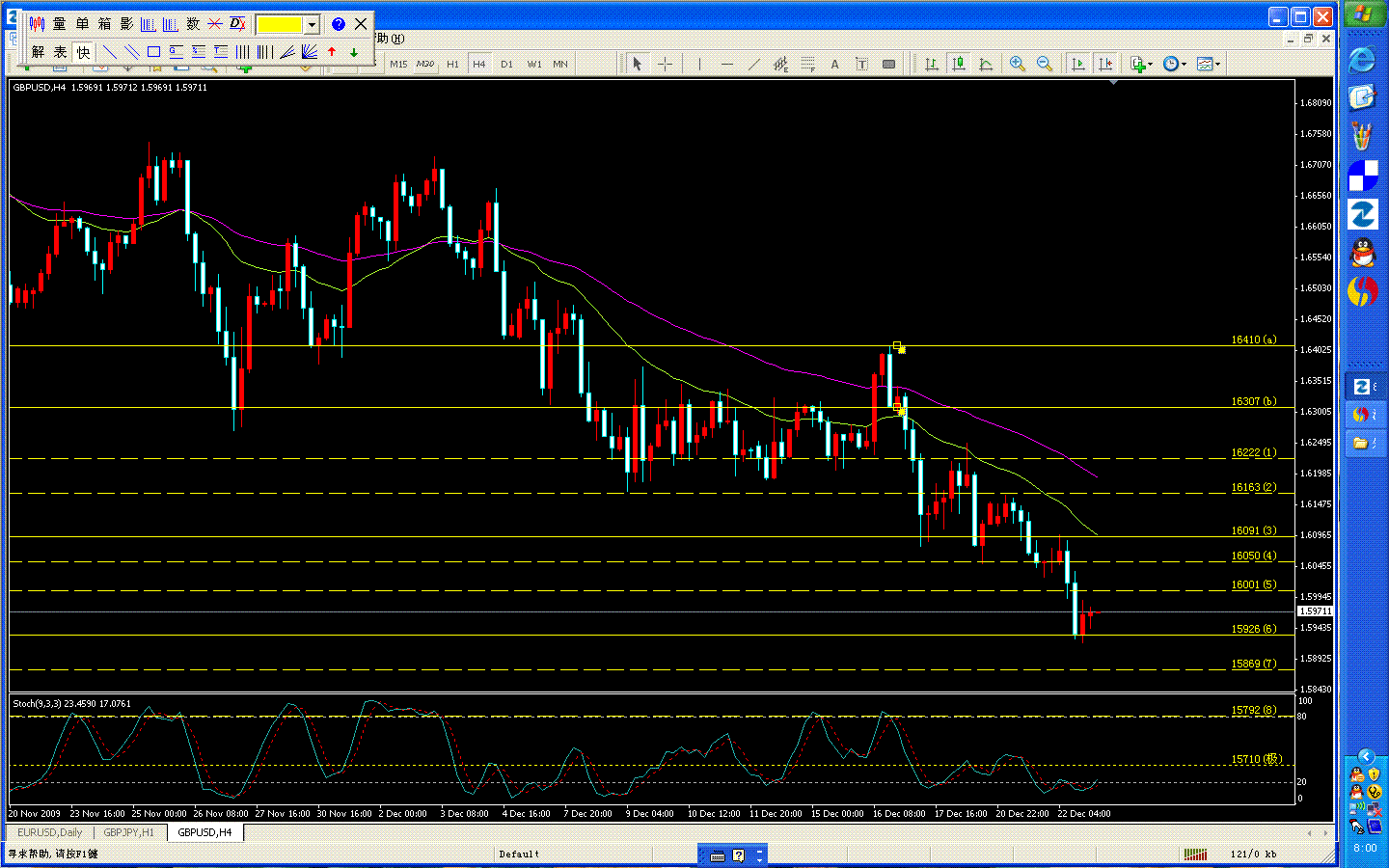Select the Fibonacci retracement tool

[x=807, y=64]
